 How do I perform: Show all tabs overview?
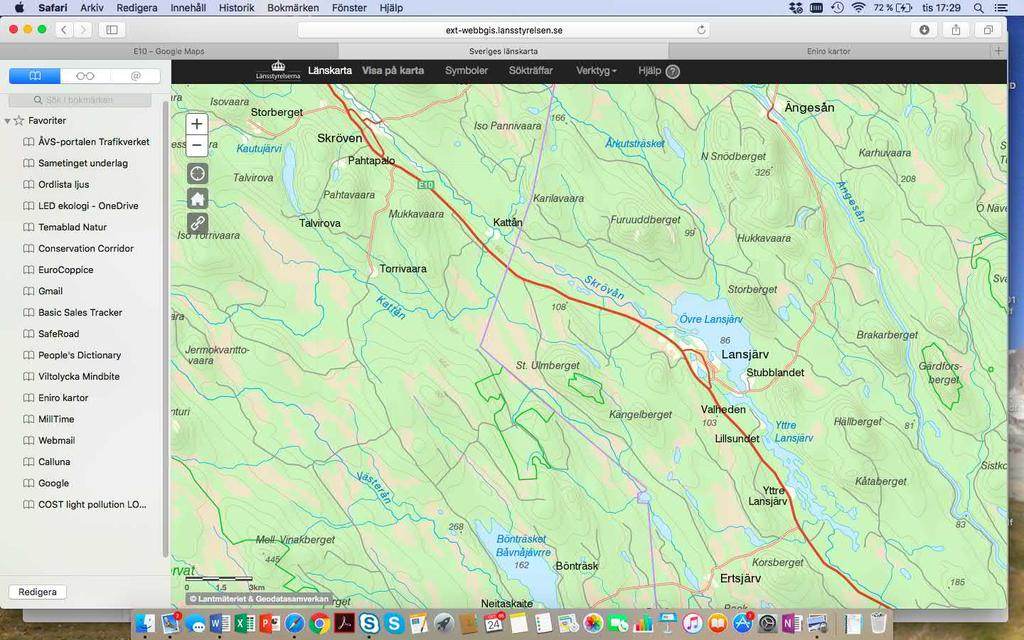pos(988,29)
